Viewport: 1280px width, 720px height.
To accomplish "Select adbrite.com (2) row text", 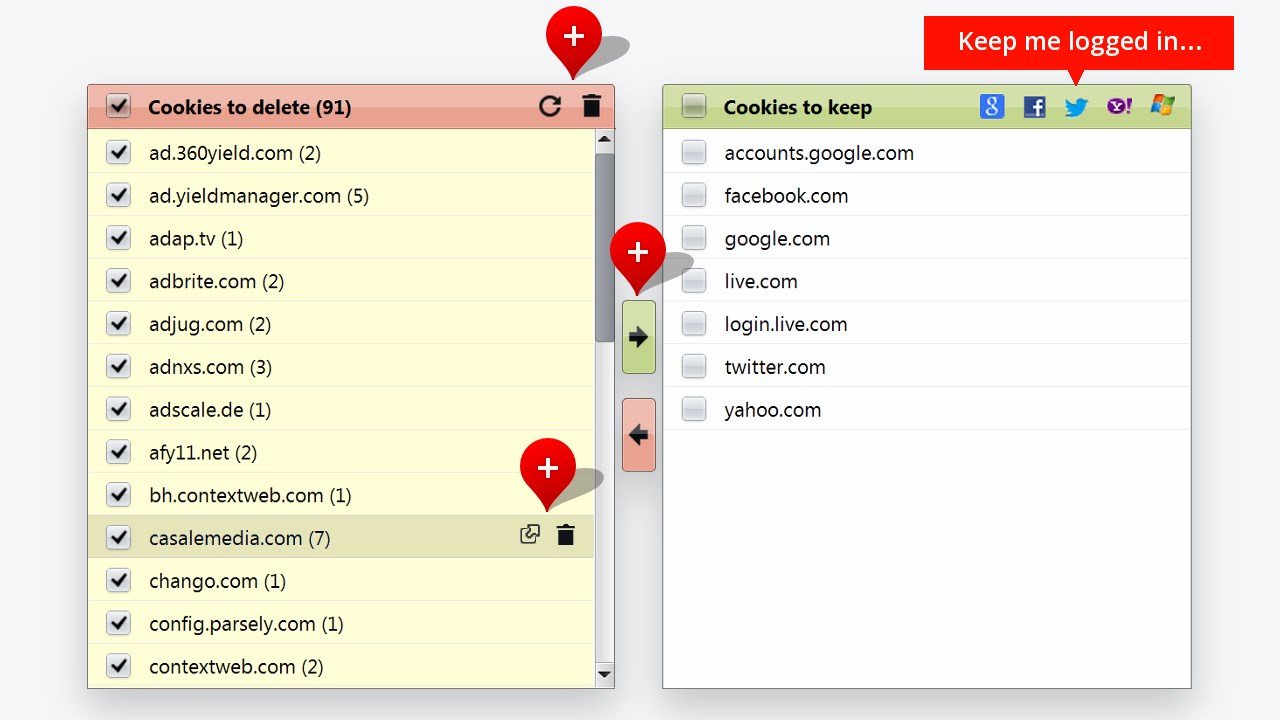I will pos(217,282).
